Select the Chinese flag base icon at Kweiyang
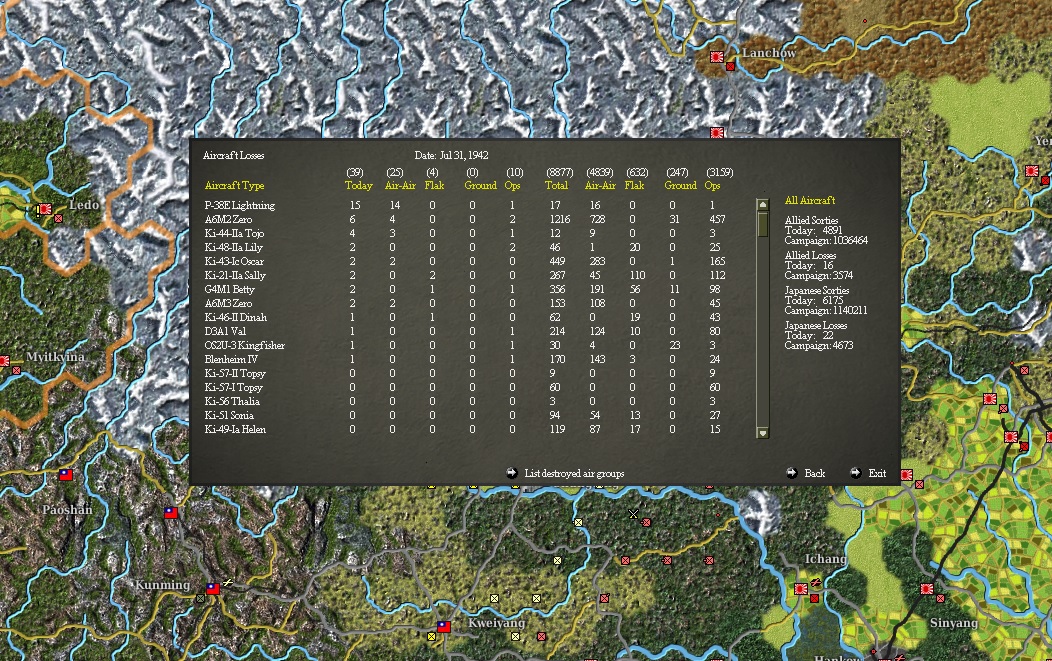The image size is (1052, 661). (443, 626)
